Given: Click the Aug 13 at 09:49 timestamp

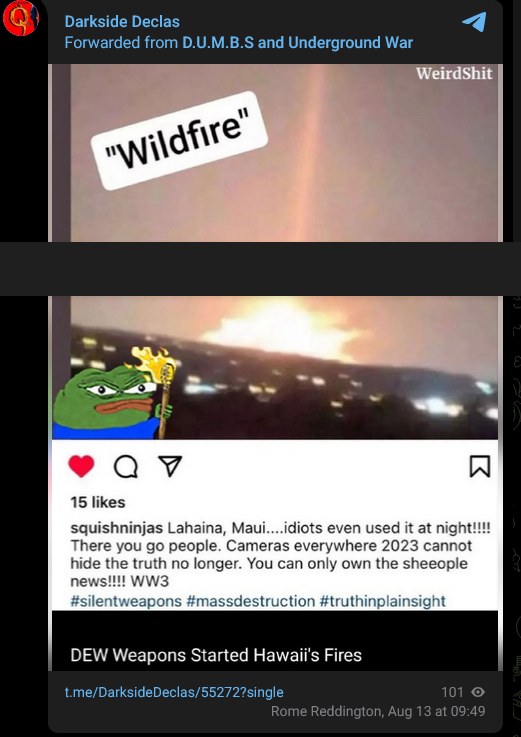Looking at the screenshot, I should pos(436,711).
